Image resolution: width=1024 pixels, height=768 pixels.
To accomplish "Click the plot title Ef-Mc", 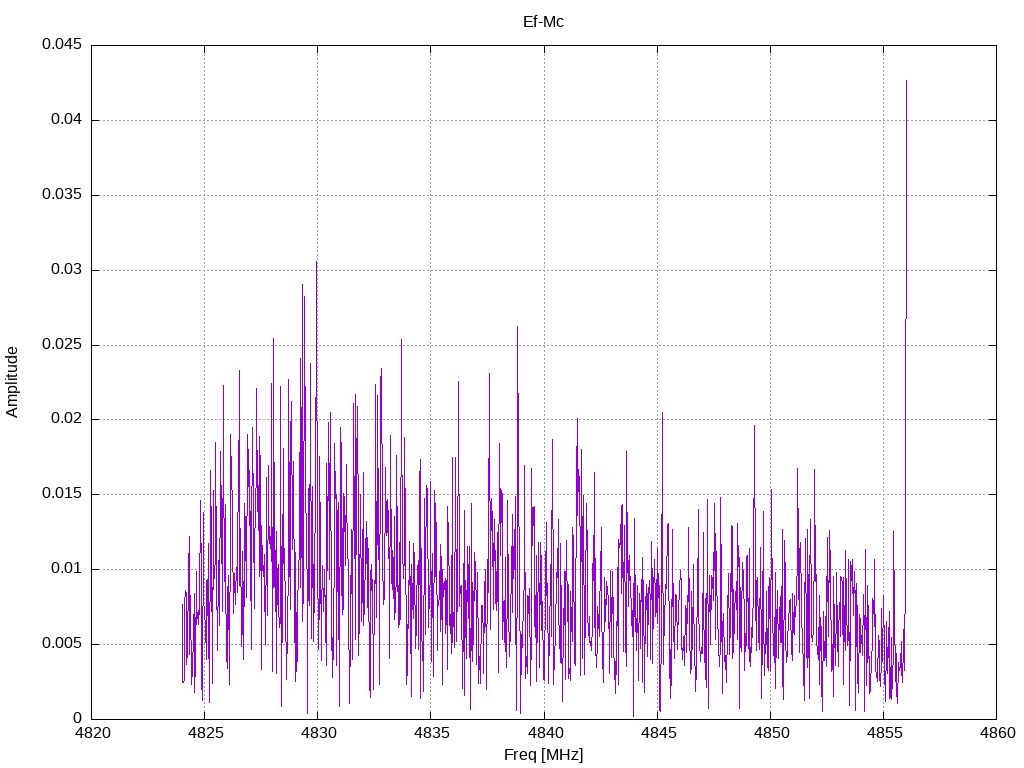I will pos(543,22).
